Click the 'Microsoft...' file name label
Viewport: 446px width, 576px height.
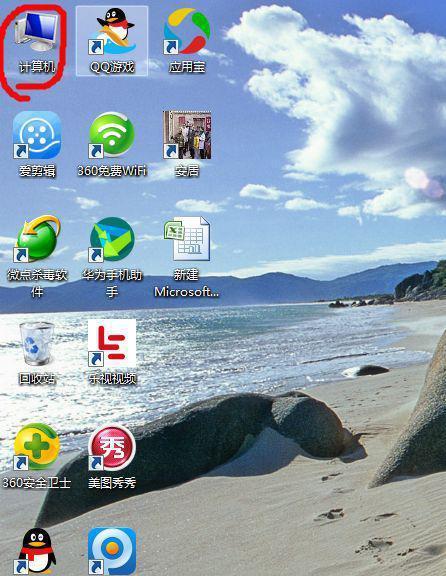coord(187,292)
